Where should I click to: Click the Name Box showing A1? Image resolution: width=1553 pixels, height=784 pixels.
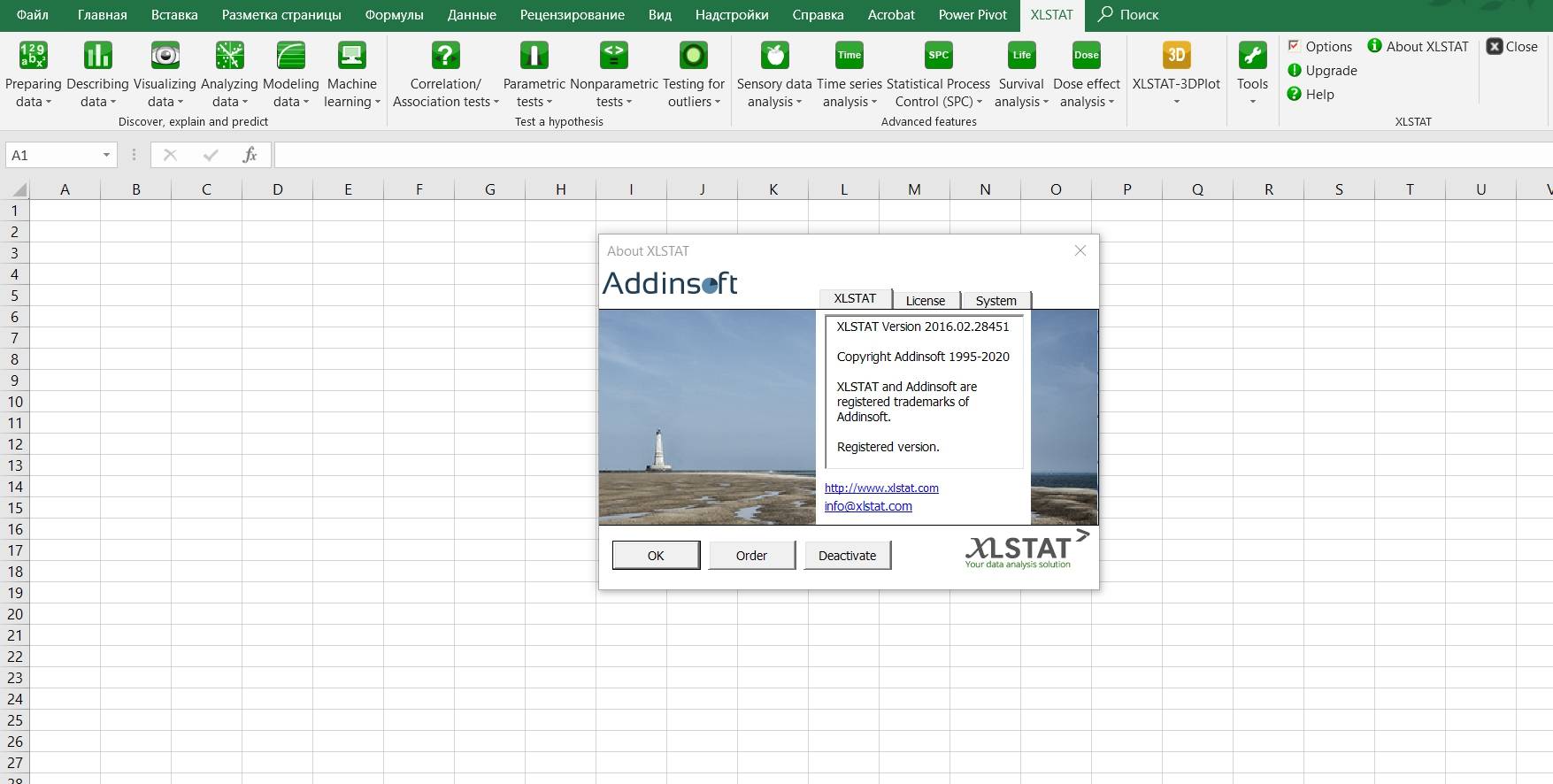pos(53,155)
